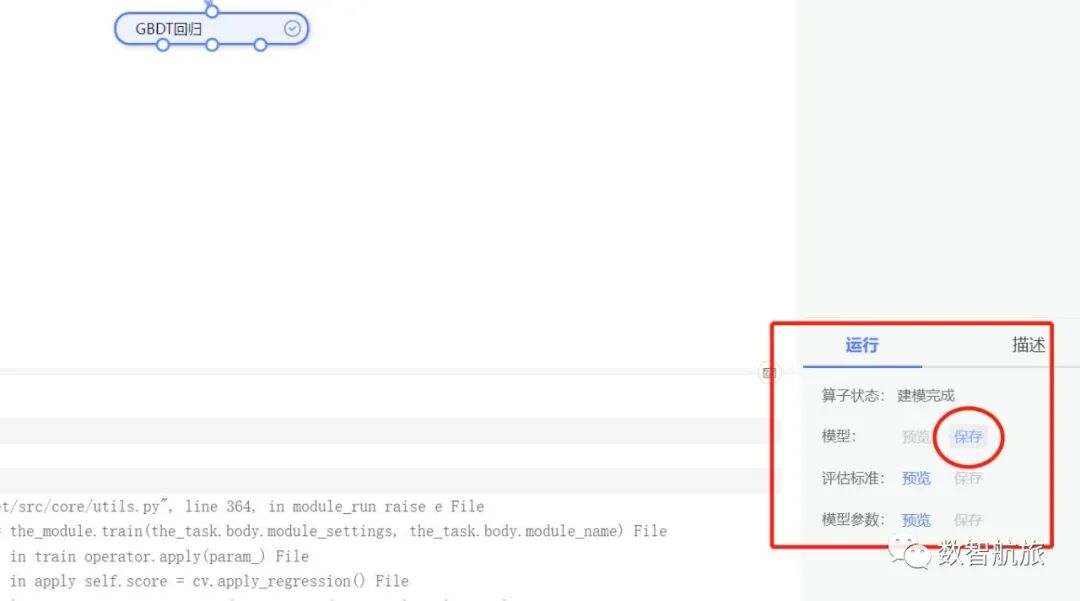1080x601 pixels.
Task: Click the right output port under GBDT回归
Action: click(260, 45)
